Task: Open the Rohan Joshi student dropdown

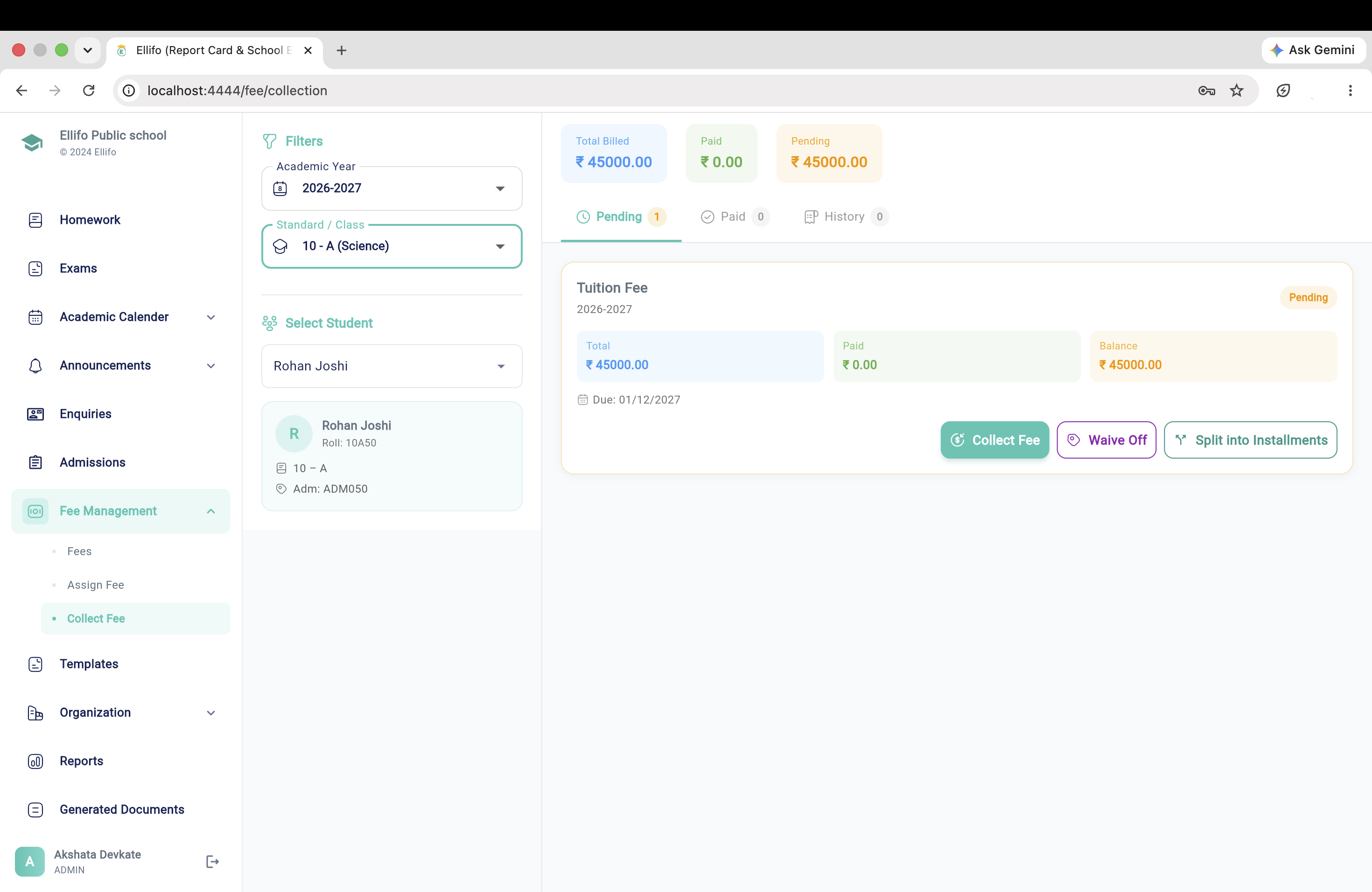Action: tap(392, 366)
